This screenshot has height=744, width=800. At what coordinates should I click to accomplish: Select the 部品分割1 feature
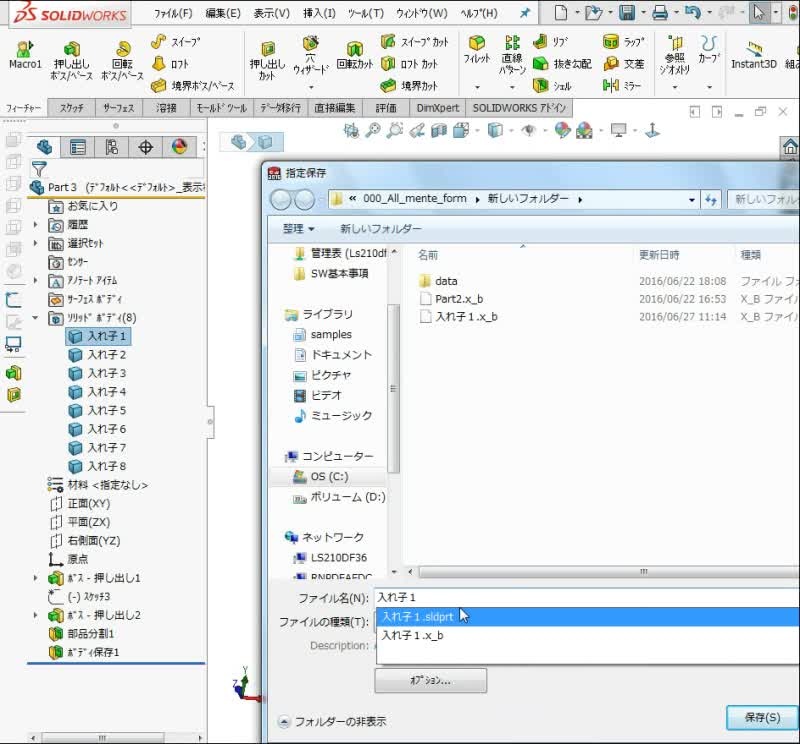click(82, 633)
